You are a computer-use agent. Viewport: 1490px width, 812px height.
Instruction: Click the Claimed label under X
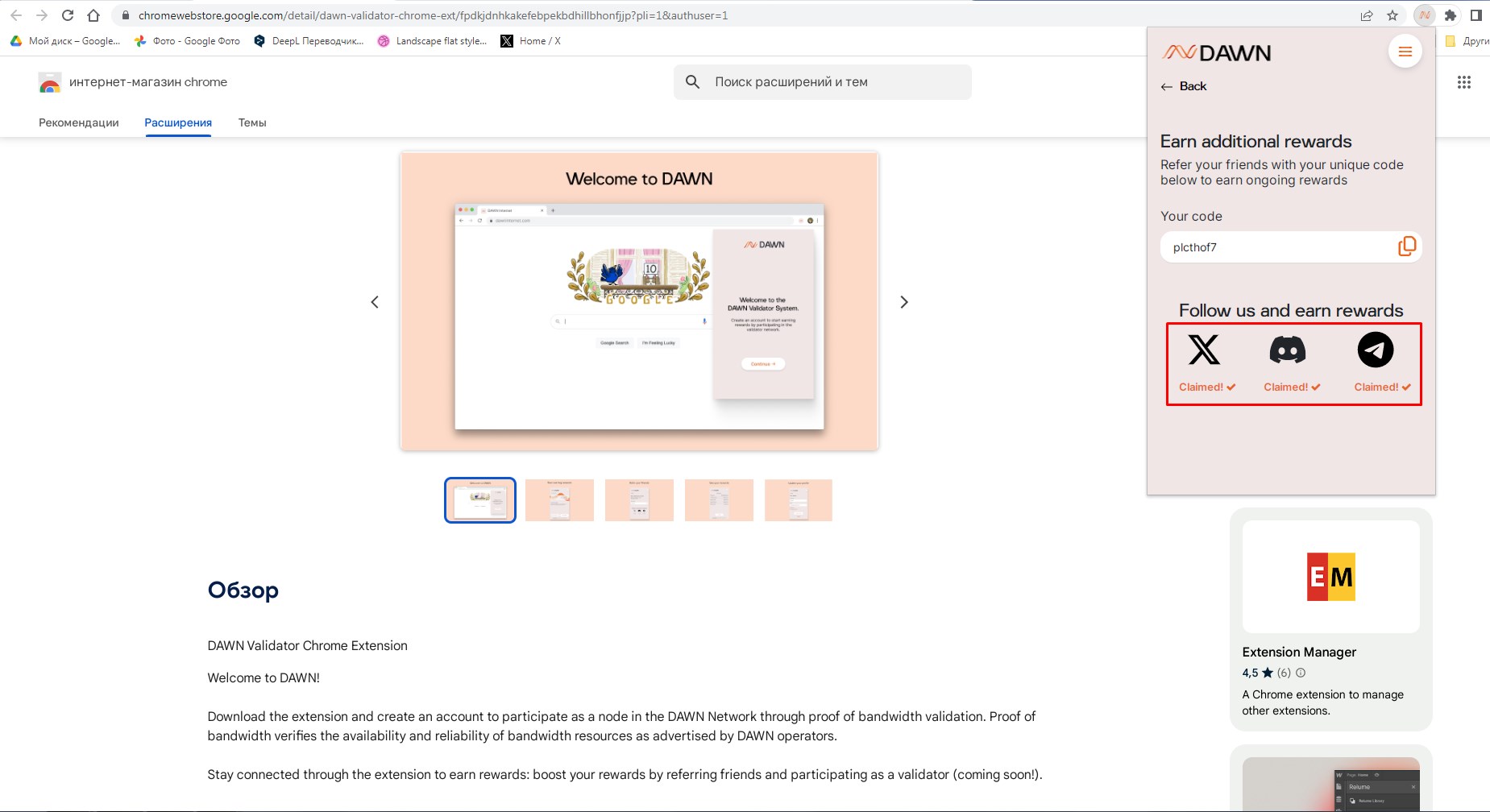(1207, 387)
